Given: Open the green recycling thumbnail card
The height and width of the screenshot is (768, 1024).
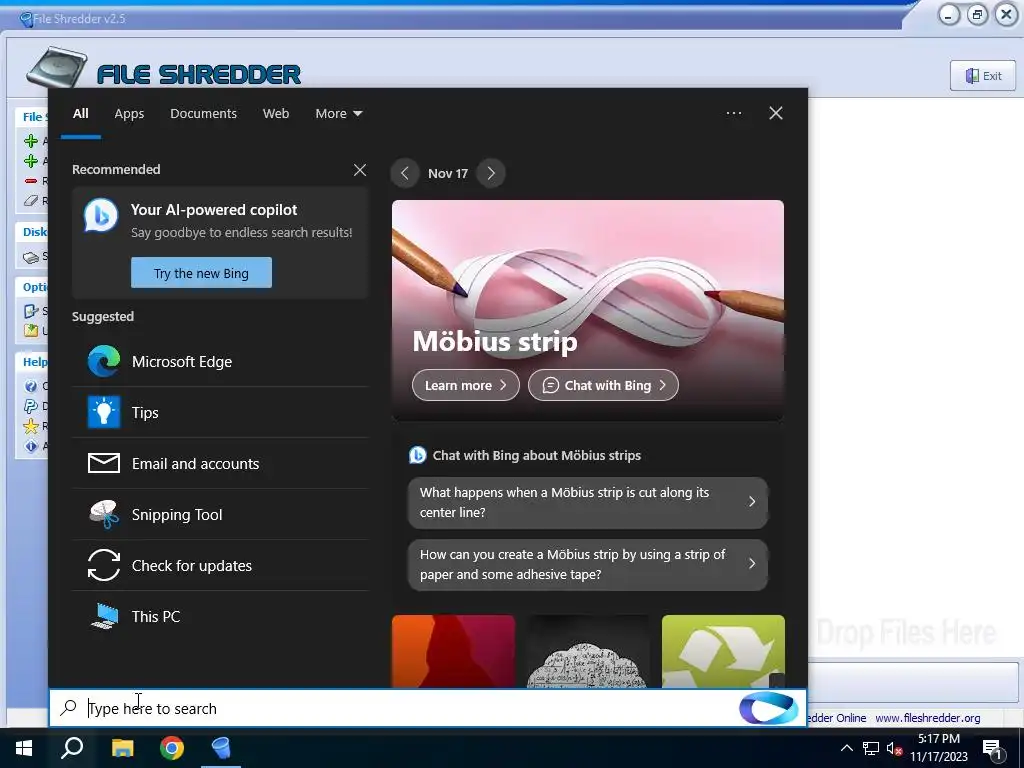Looking at the screenshot, I should point(723,651).
